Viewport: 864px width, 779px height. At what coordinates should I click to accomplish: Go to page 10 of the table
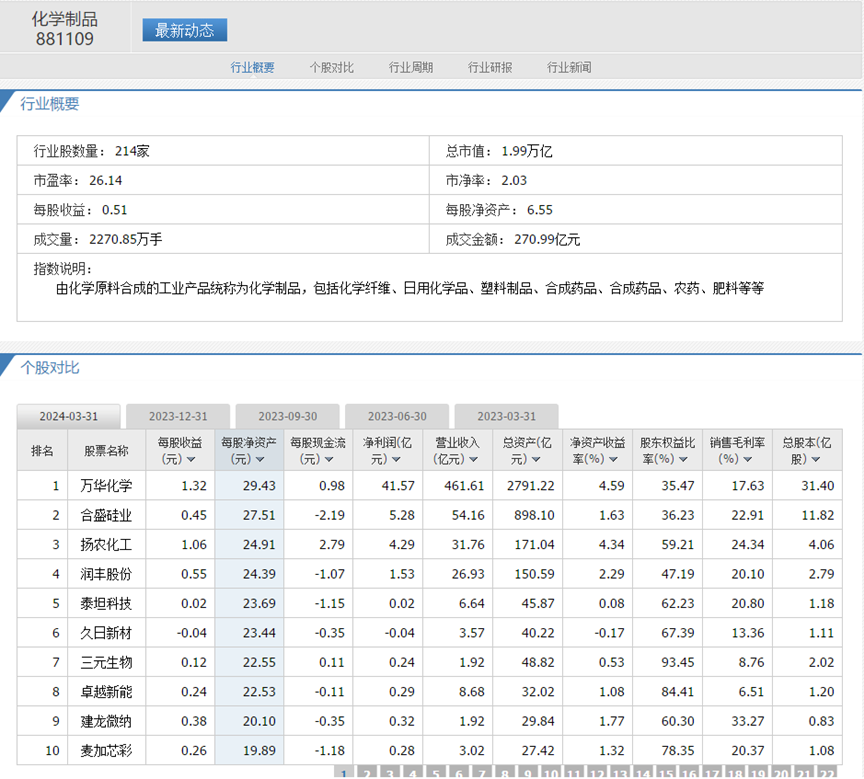point(551,772)
